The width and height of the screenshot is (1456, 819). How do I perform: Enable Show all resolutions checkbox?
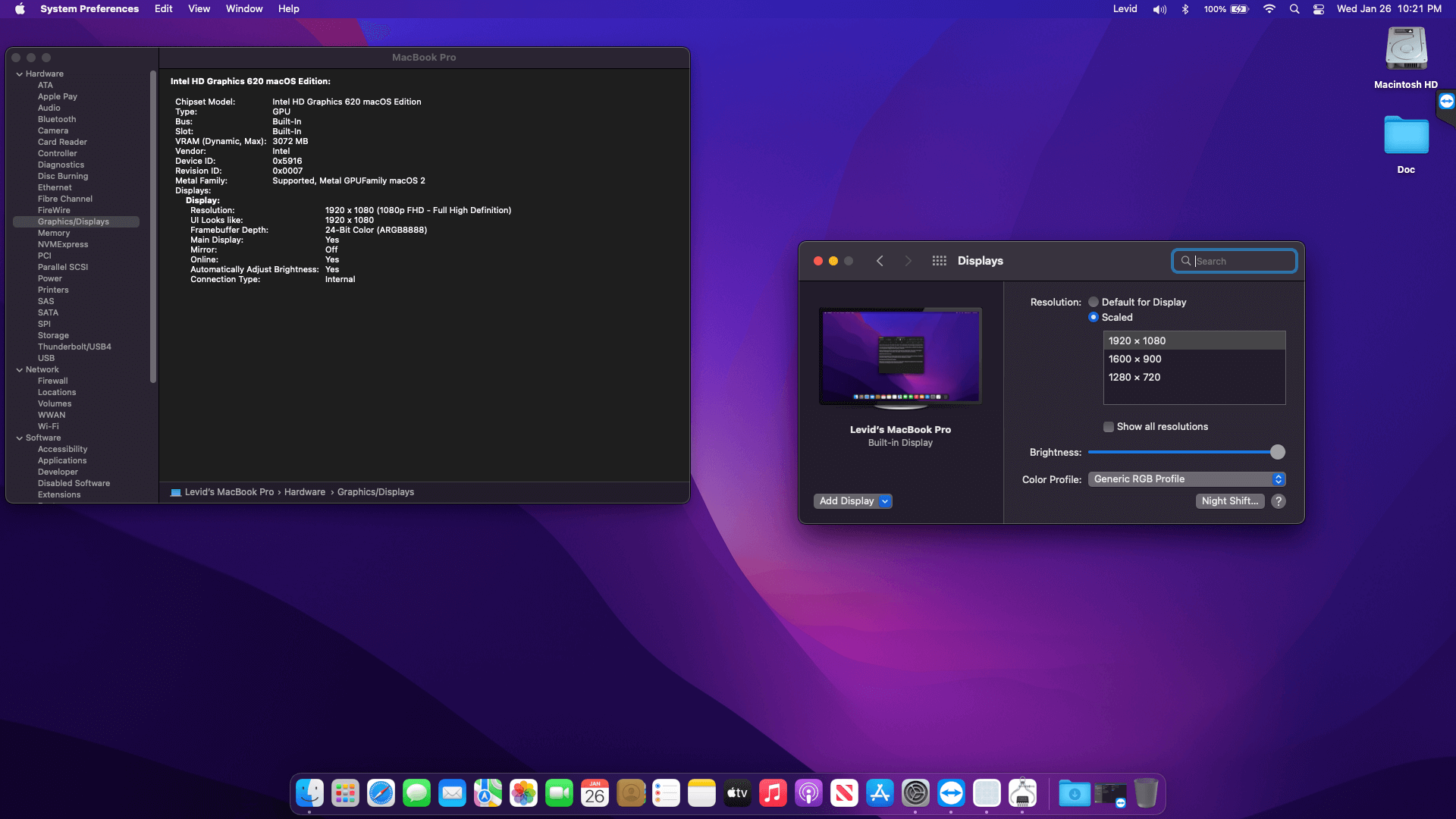1109,427
